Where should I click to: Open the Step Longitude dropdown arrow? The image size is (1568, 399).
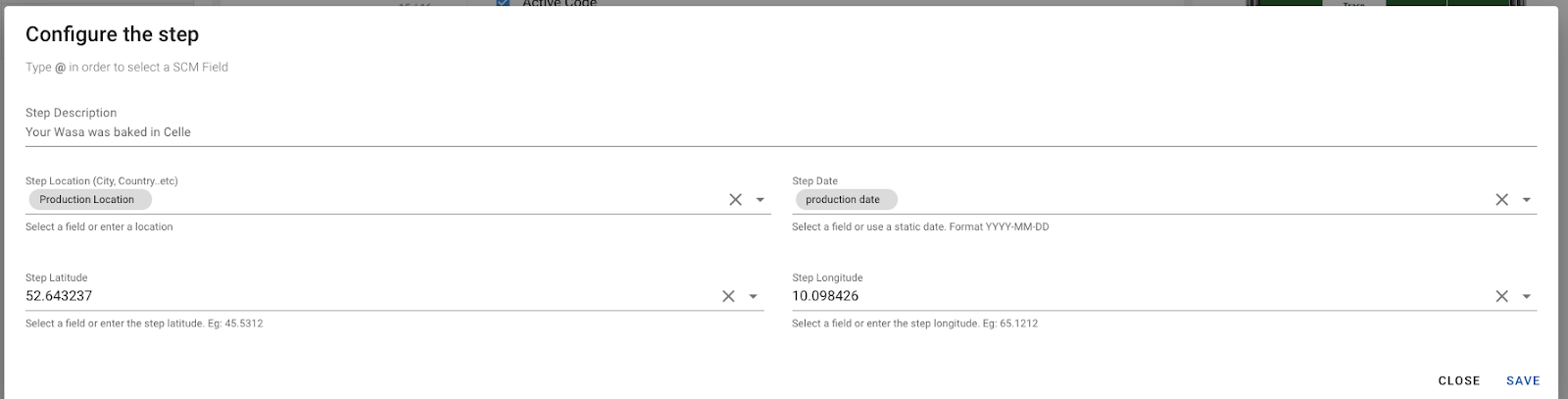[1527, 296]
